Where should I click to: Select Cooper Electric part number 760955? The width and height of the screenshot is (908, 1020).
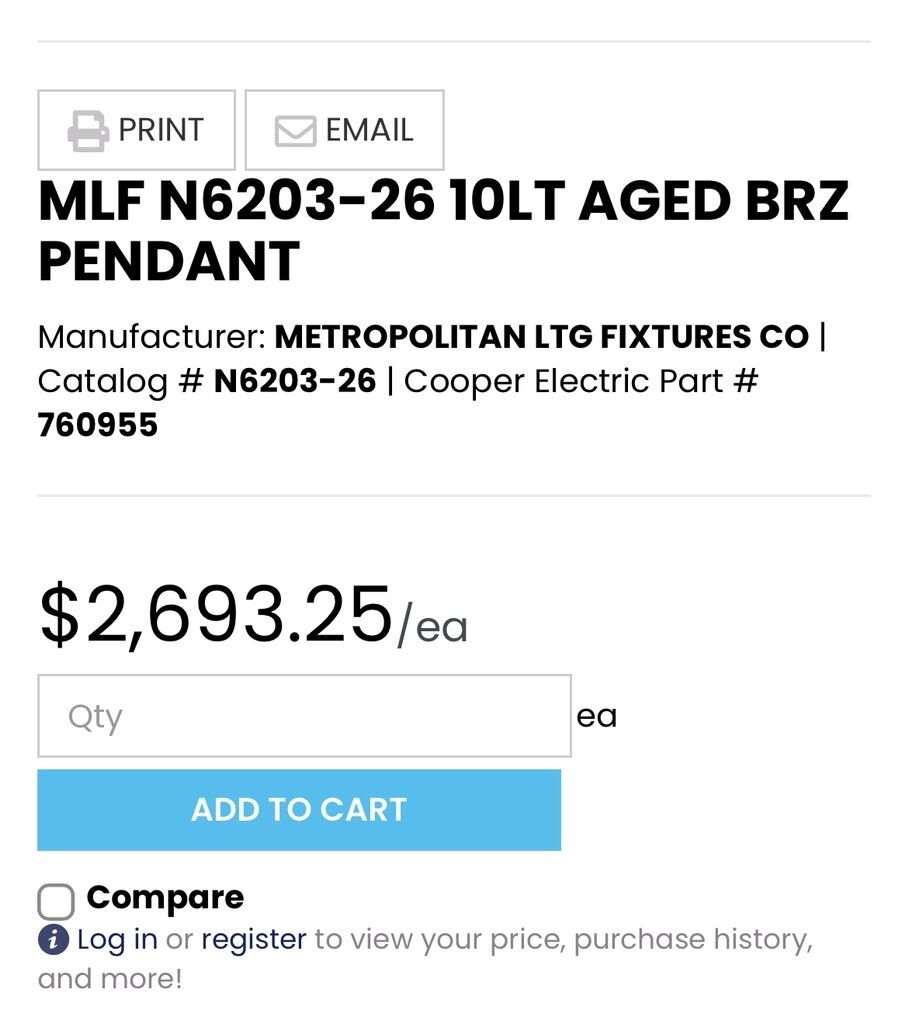(x=98, y=425)
